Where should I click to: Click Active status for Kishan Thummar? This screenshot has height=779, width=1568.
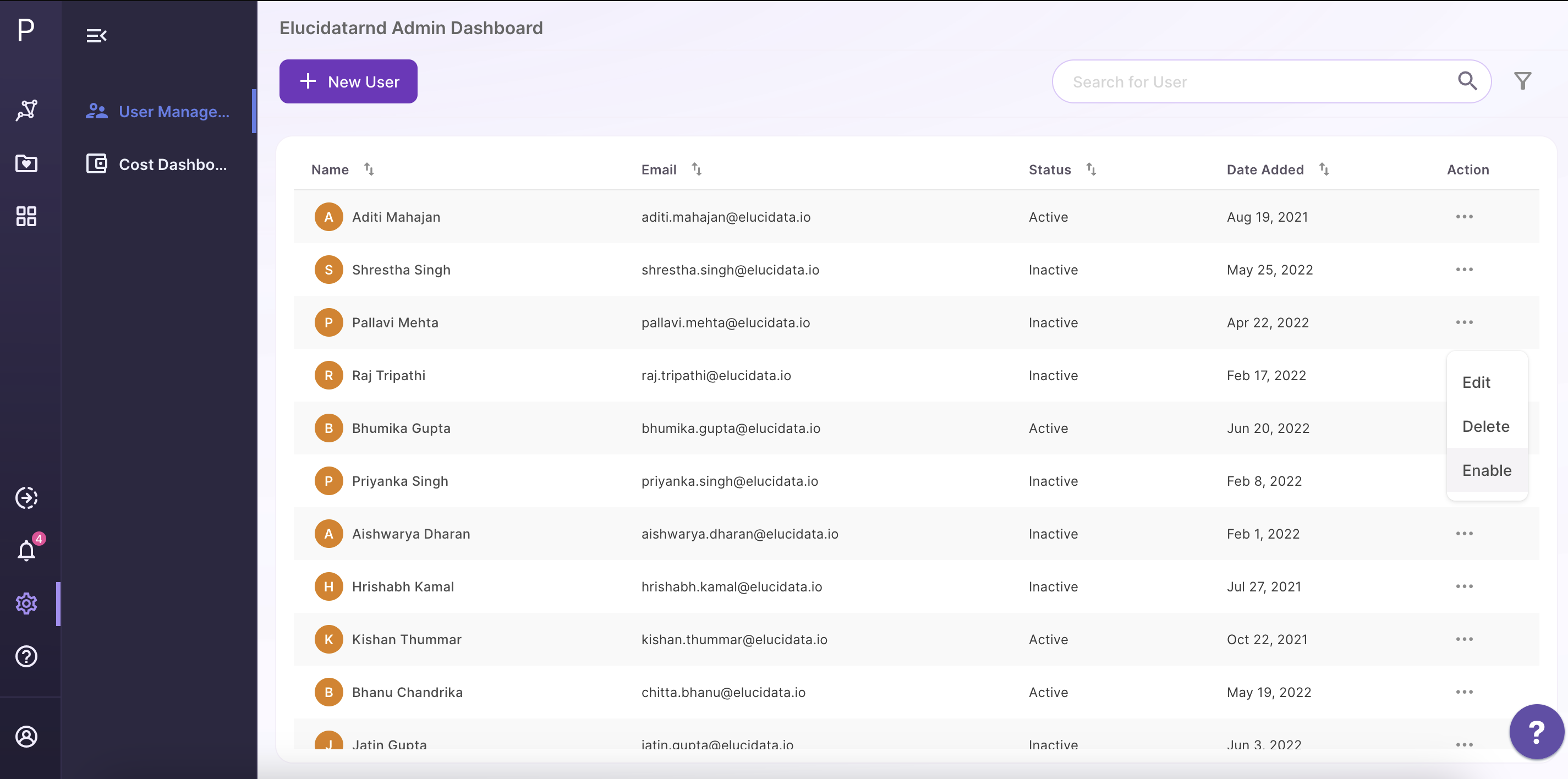pyautogui.click(x=1048, y=640)
